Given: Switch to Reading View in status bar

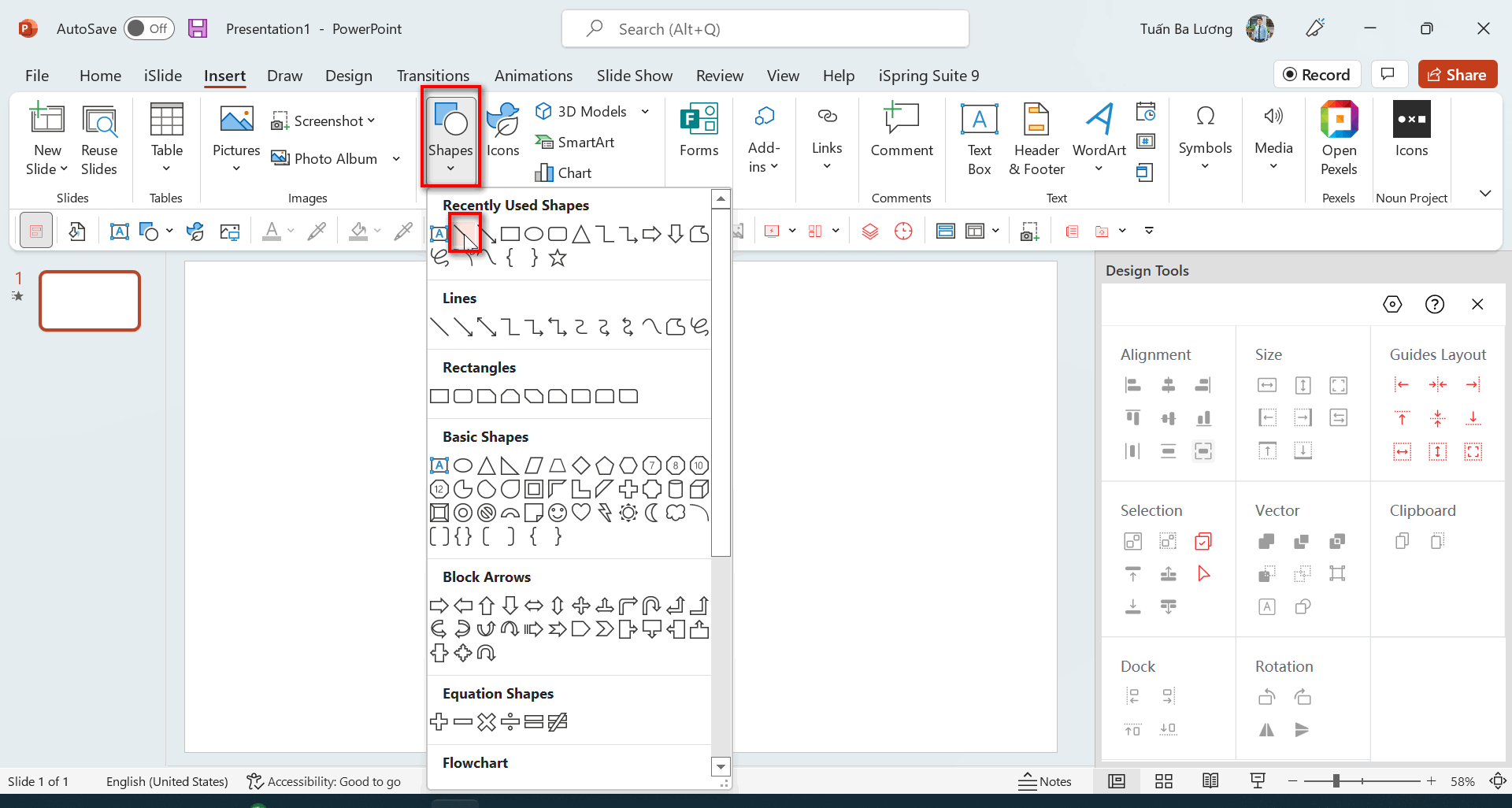Looking at the screenshot, I should [1210, 781].
